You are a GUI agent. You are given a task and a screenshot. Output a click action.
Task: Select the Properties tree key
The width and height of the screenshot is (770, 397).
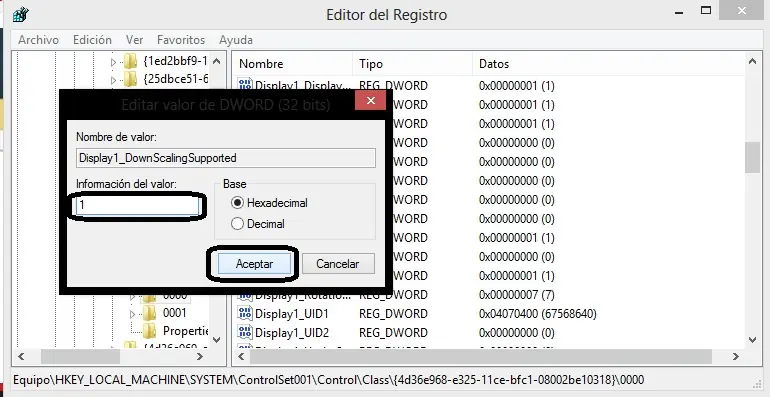[x=186, y=331]
